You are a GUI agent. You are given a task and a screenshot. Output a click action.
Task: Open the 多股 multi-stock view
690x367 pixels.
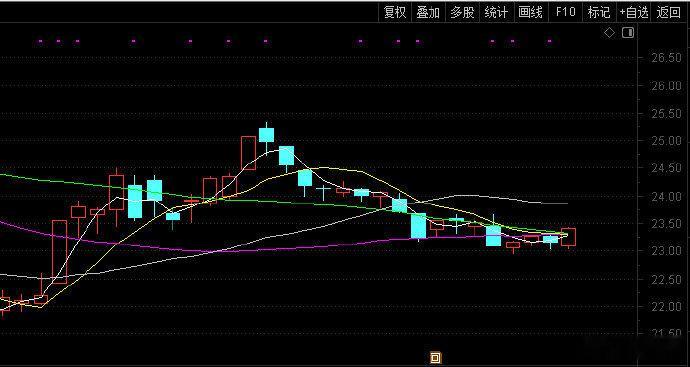[x=462, y=12]
